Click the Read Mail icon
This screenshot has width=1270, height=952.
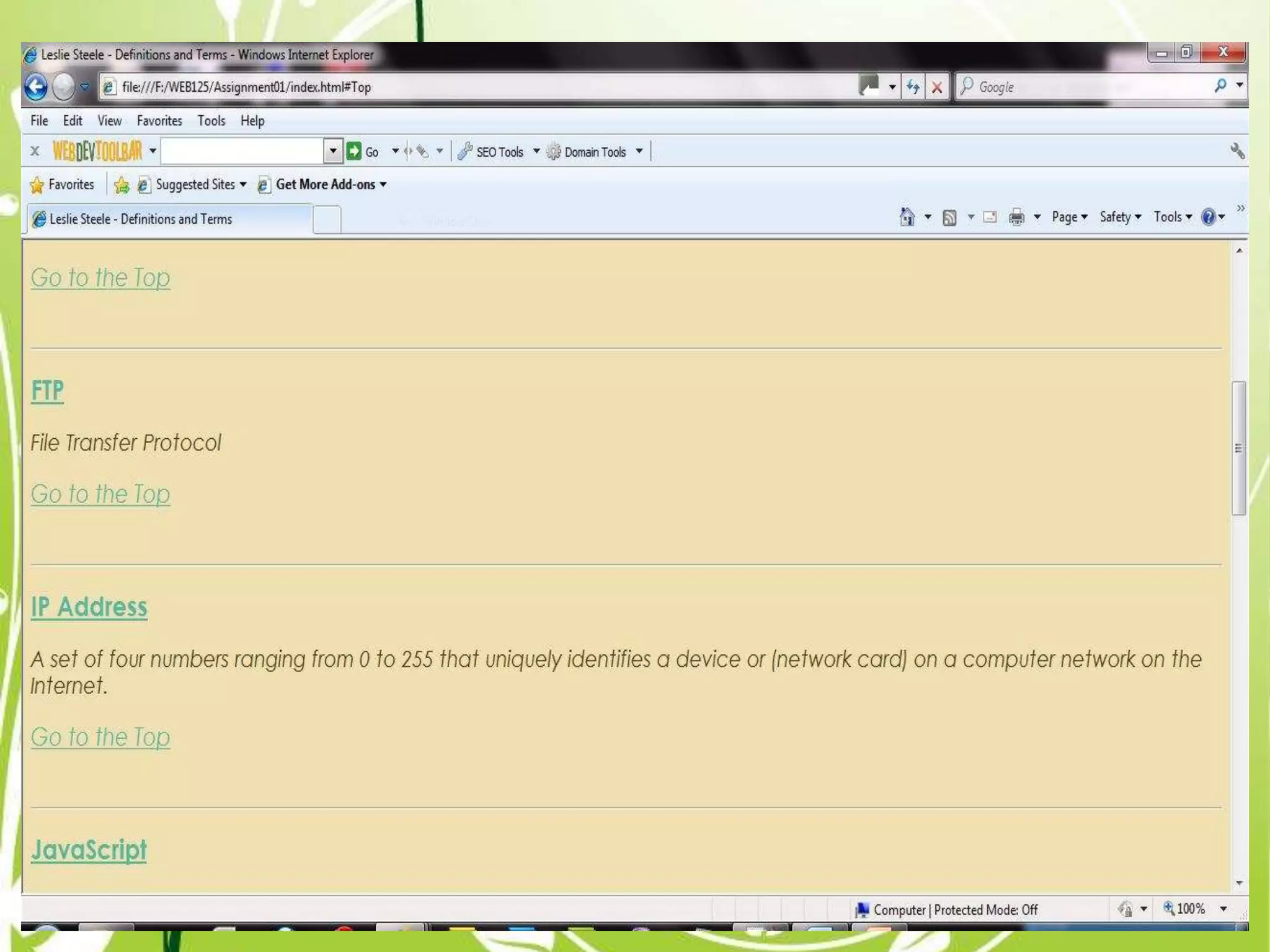coord(990,217)
